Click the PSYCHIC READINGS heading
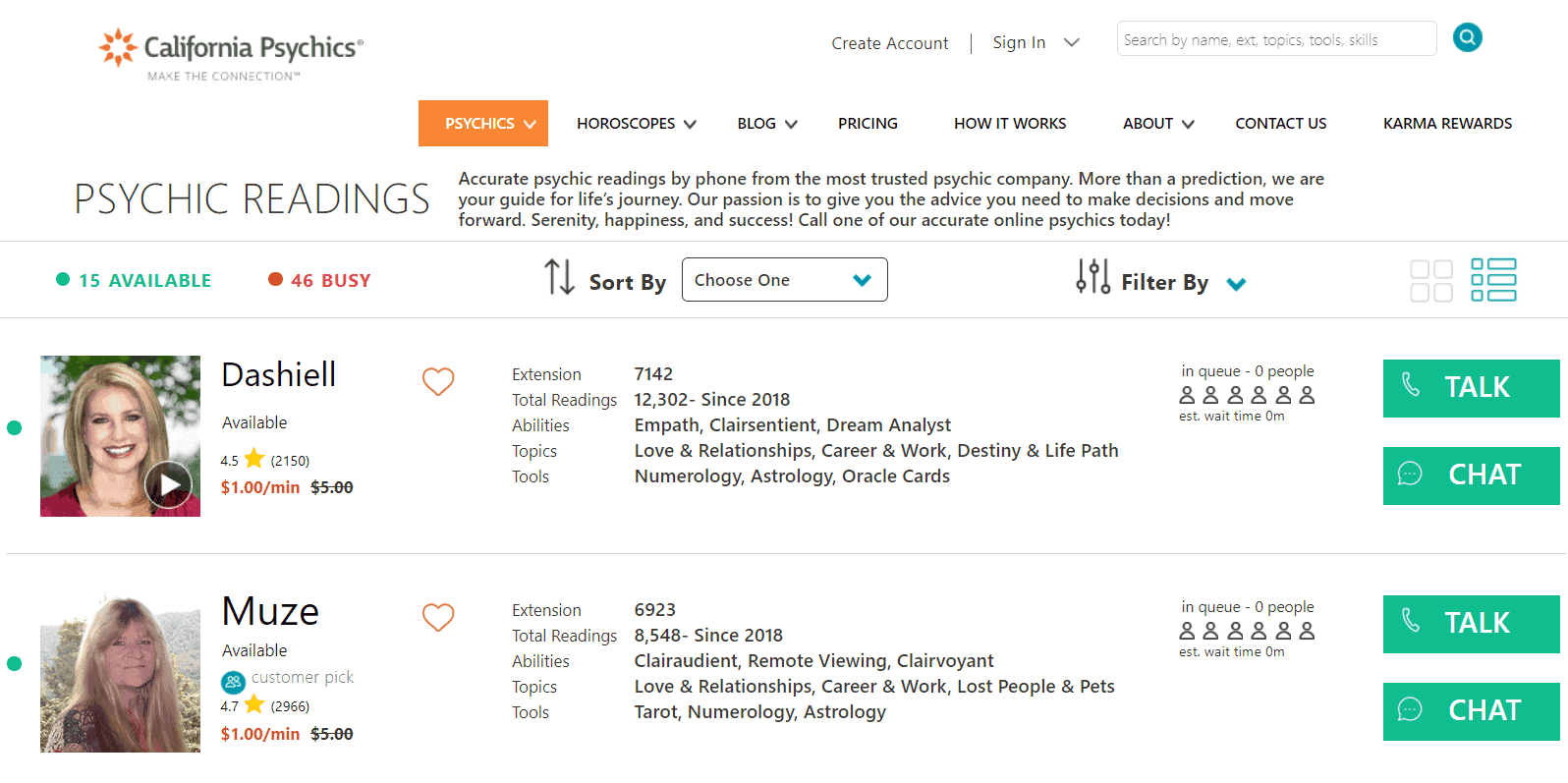This screenshot has height=783, width=1568. click(x=252, y=198)
